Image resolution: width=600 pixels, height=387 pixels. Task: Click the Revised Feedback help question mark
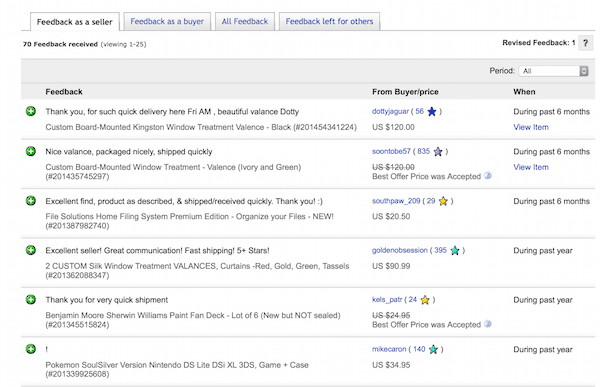pos(585,43)
